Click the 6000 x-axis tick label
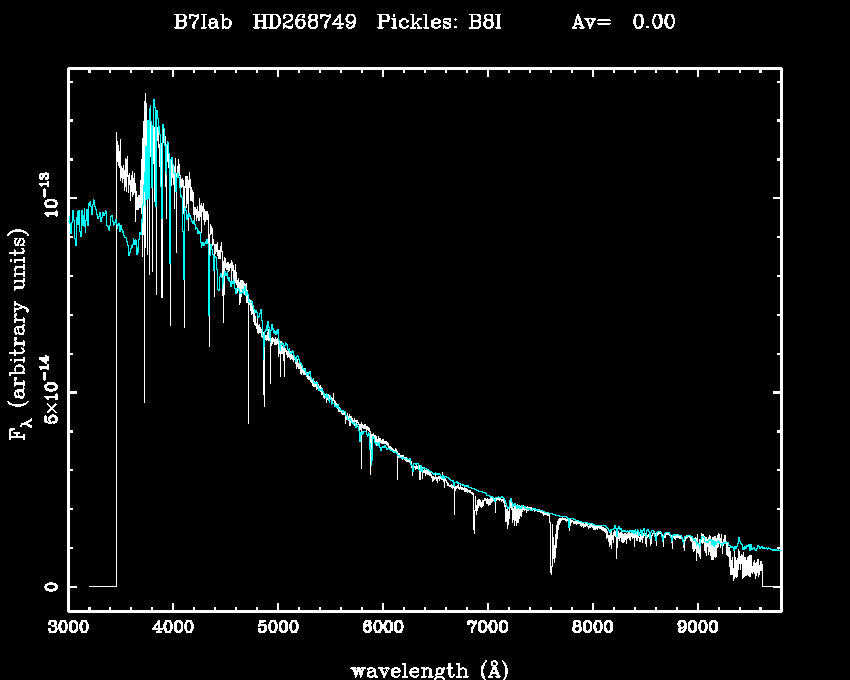 pyautogui.click(x=383, y=629)
